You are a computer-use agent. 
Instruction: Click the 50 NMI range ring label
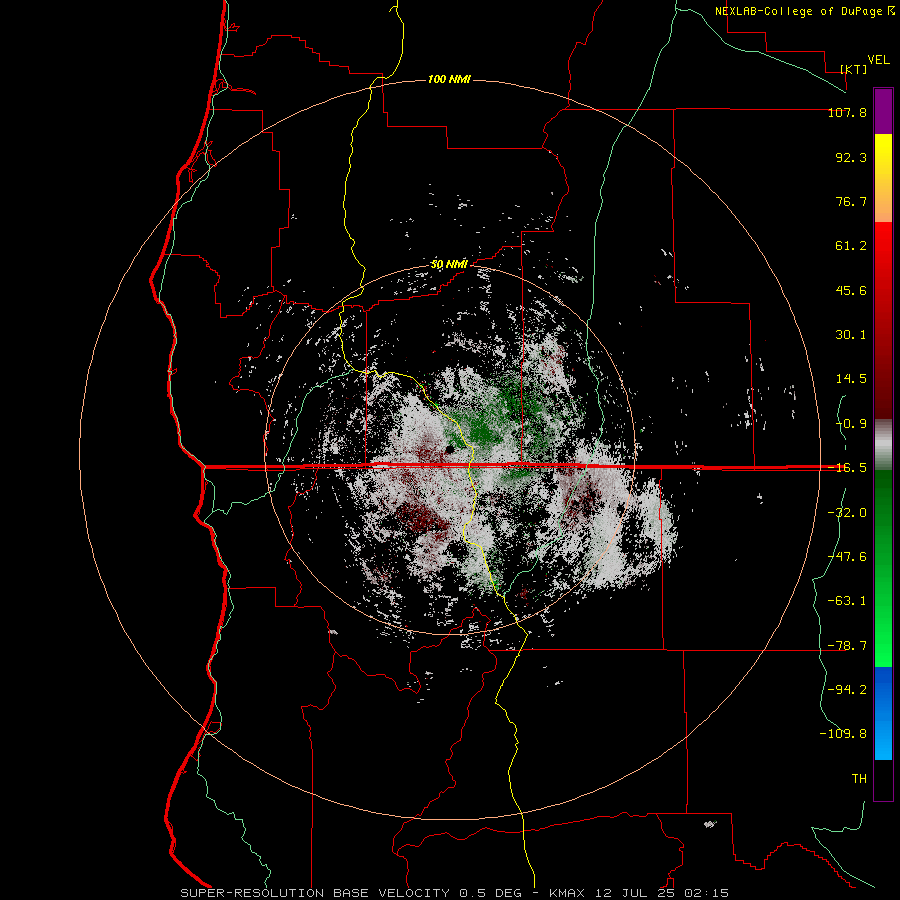coord(449,264)
